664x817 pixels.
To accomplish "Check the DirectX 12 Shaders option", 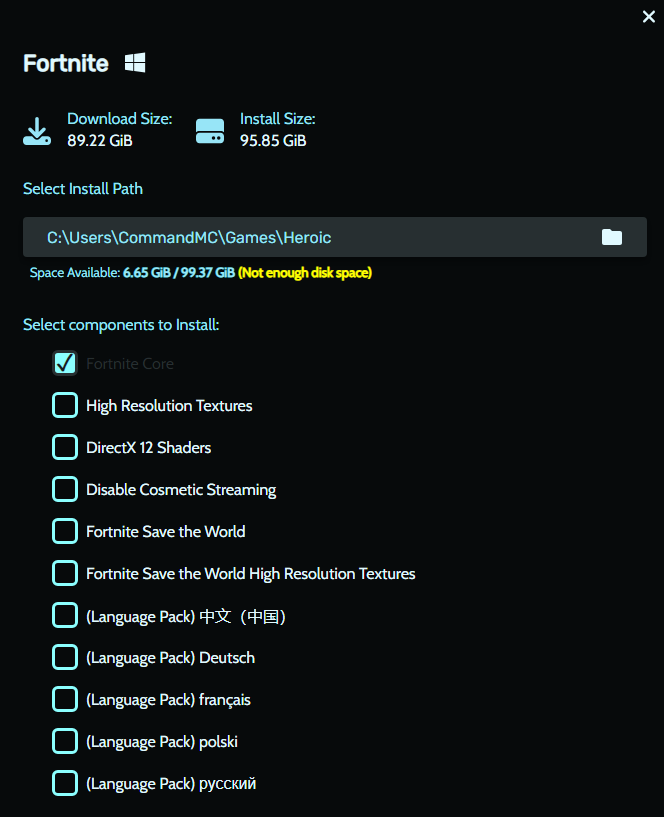I will click(x=65, y=447).
